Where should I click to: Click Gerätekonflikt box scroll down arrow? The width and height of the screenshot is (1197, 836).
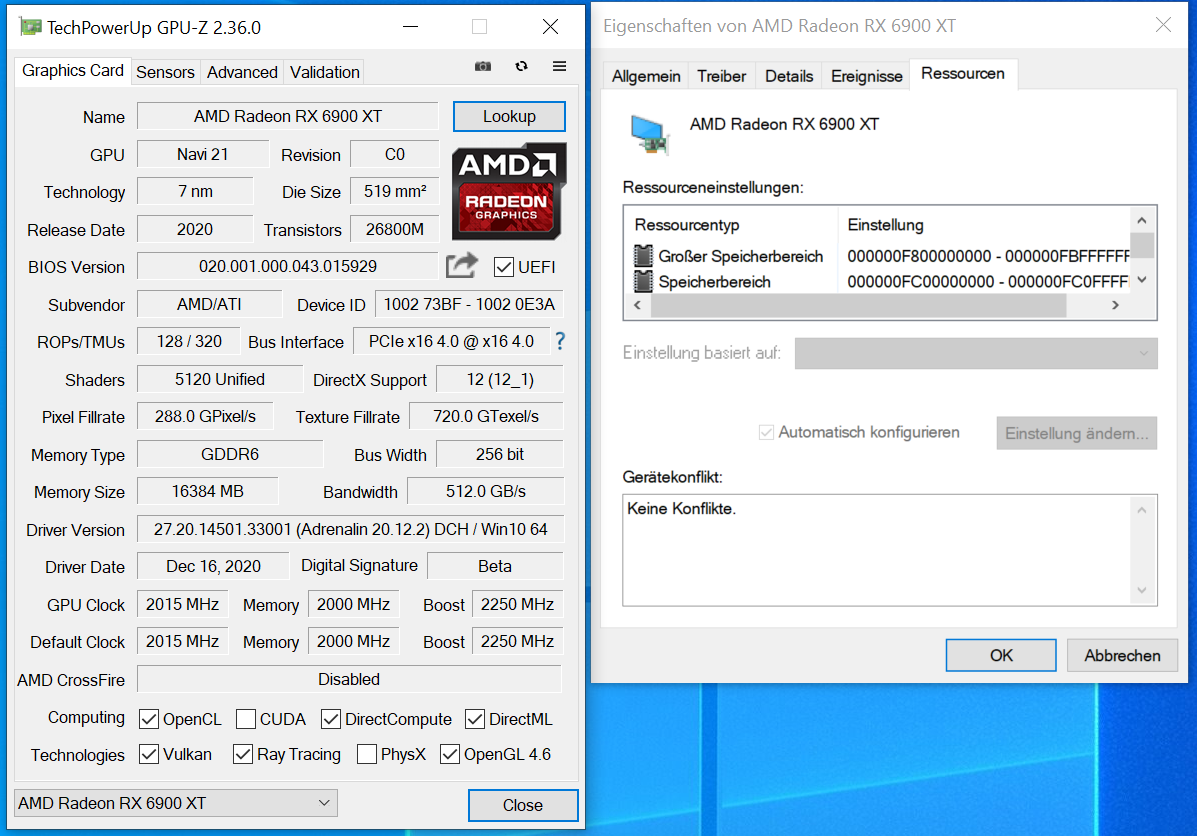coord(1142,590)
